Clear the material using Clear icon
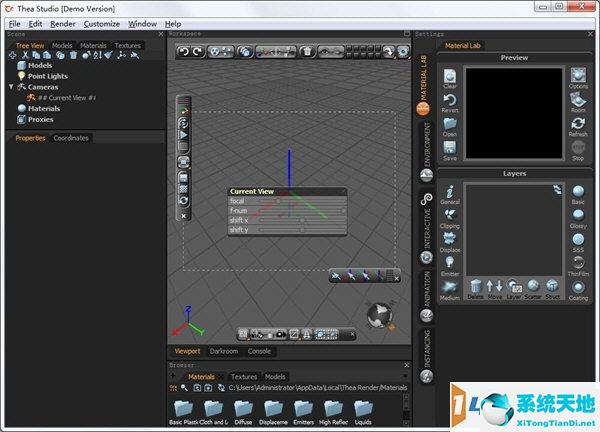 click(x=450, y=79)
